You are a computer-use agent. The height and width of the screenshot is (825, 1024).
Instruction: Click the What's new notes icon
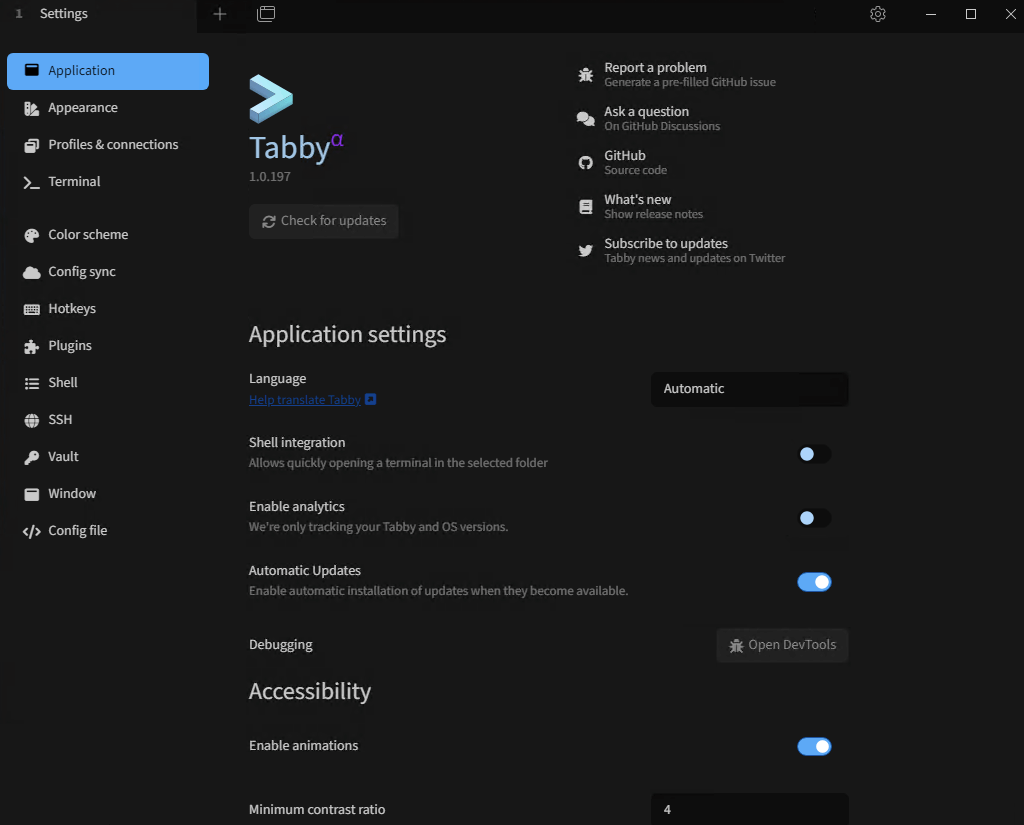(586, 207)
